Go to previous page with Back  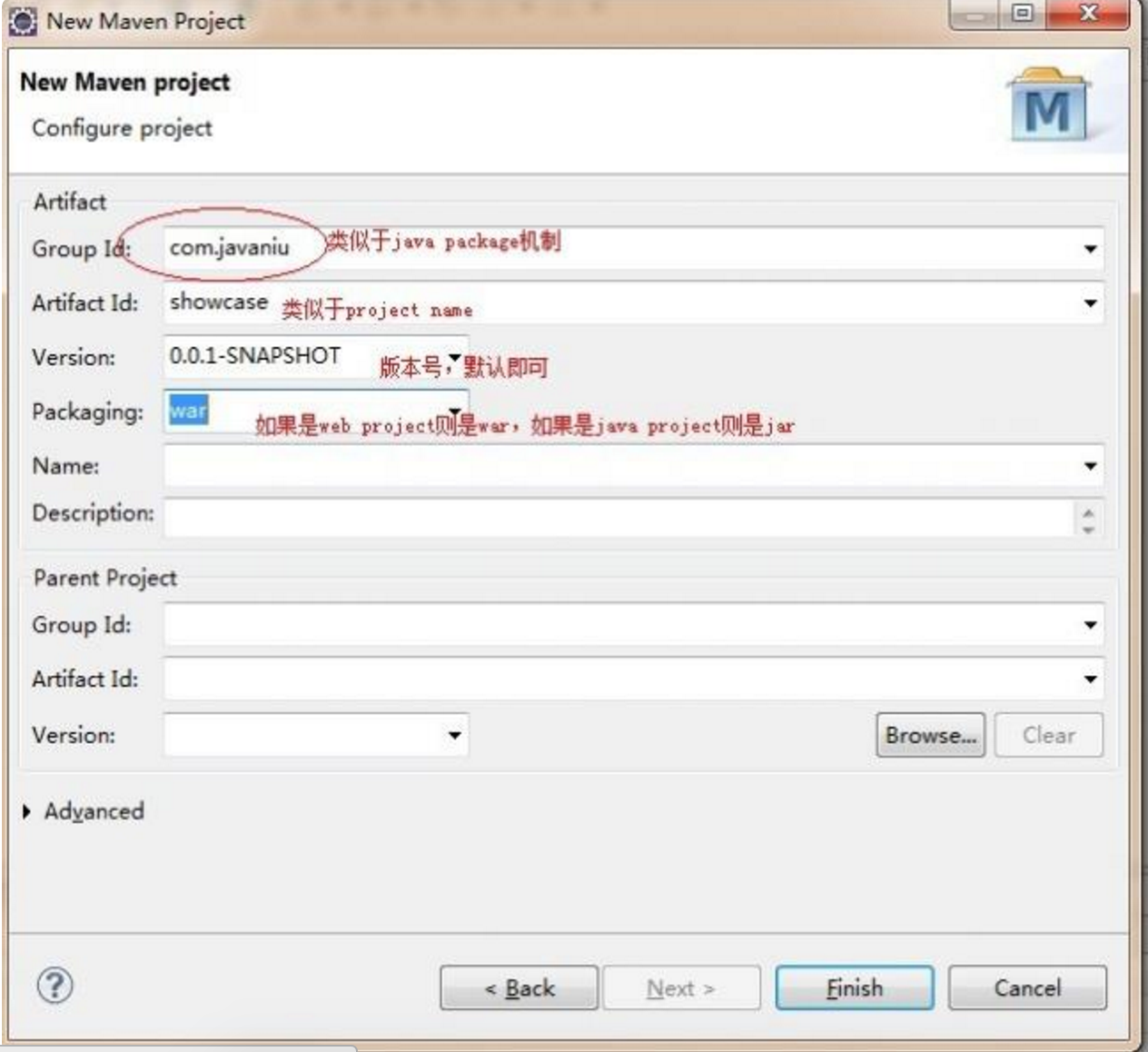[520, 987]
